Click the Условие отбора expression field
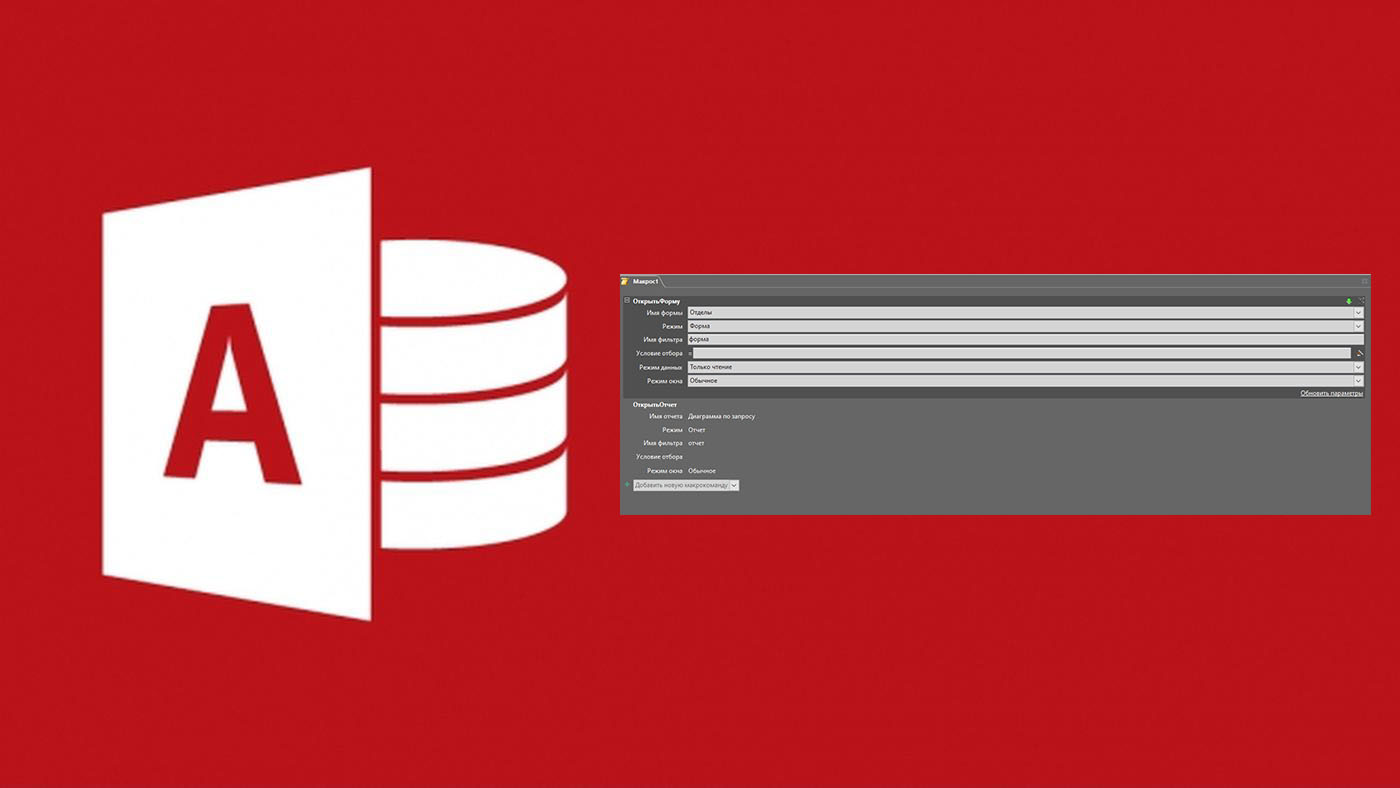 pyautogui.click(x=1022, y=353)
